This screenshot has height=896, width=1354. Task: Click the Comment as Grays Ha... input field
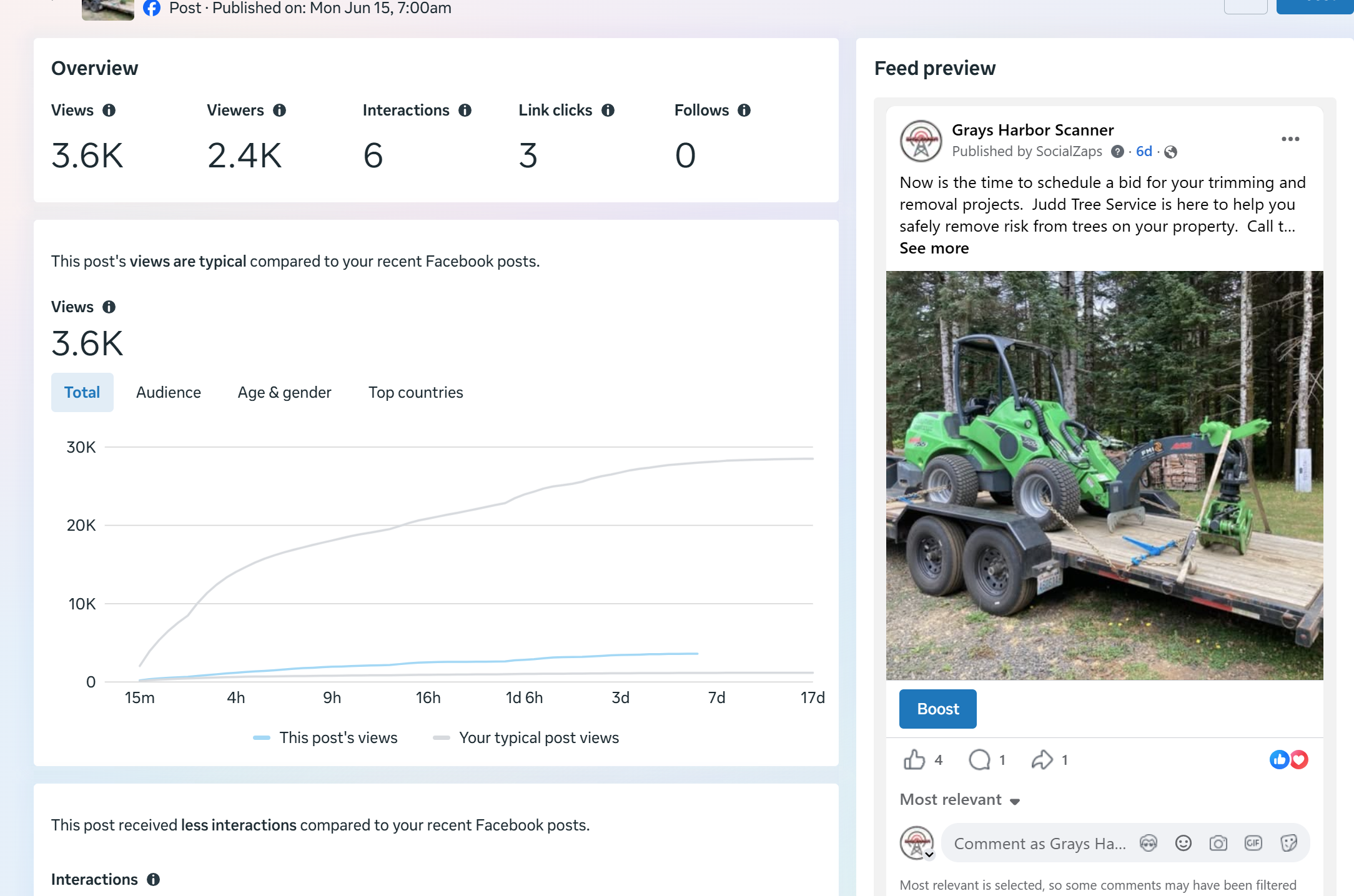click(x=1040, y=844)
